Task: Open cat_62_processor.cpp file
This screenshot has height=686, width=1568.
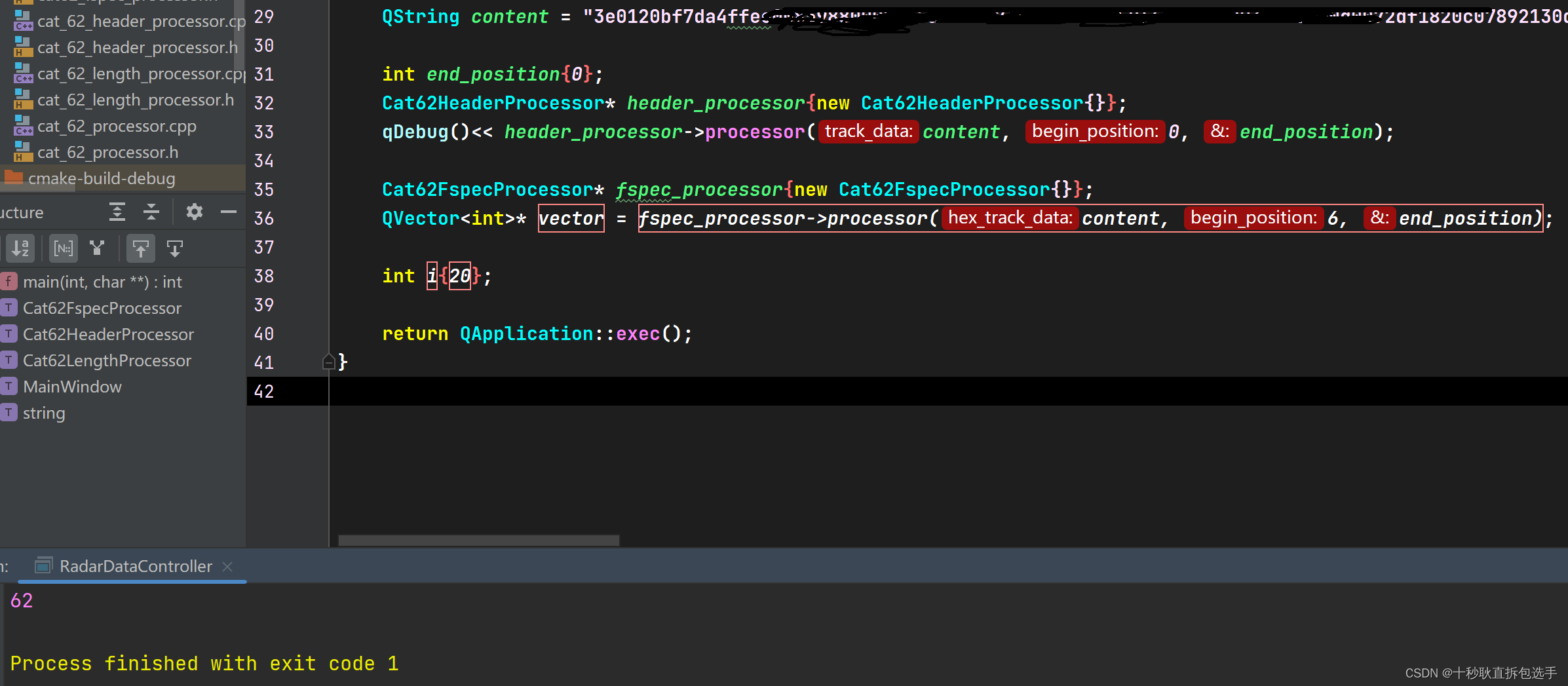Action: [117, 126]
